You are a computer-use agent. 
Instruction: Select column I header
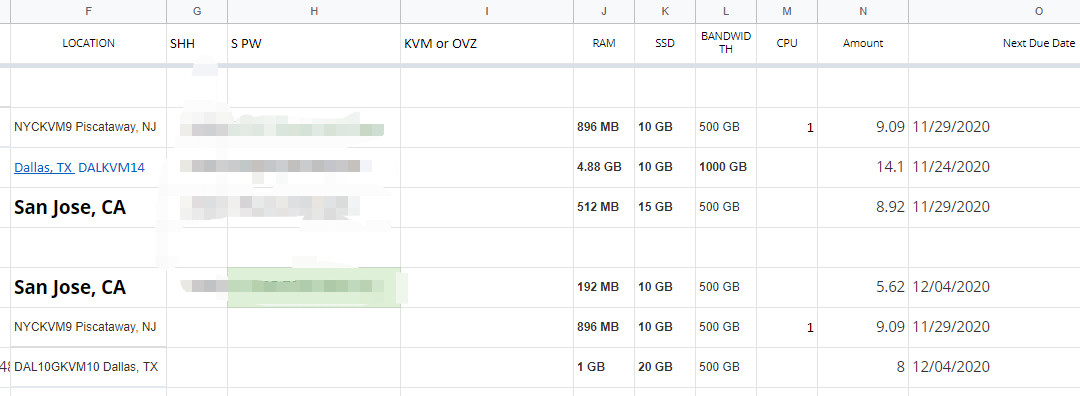(x=487, y=11)
